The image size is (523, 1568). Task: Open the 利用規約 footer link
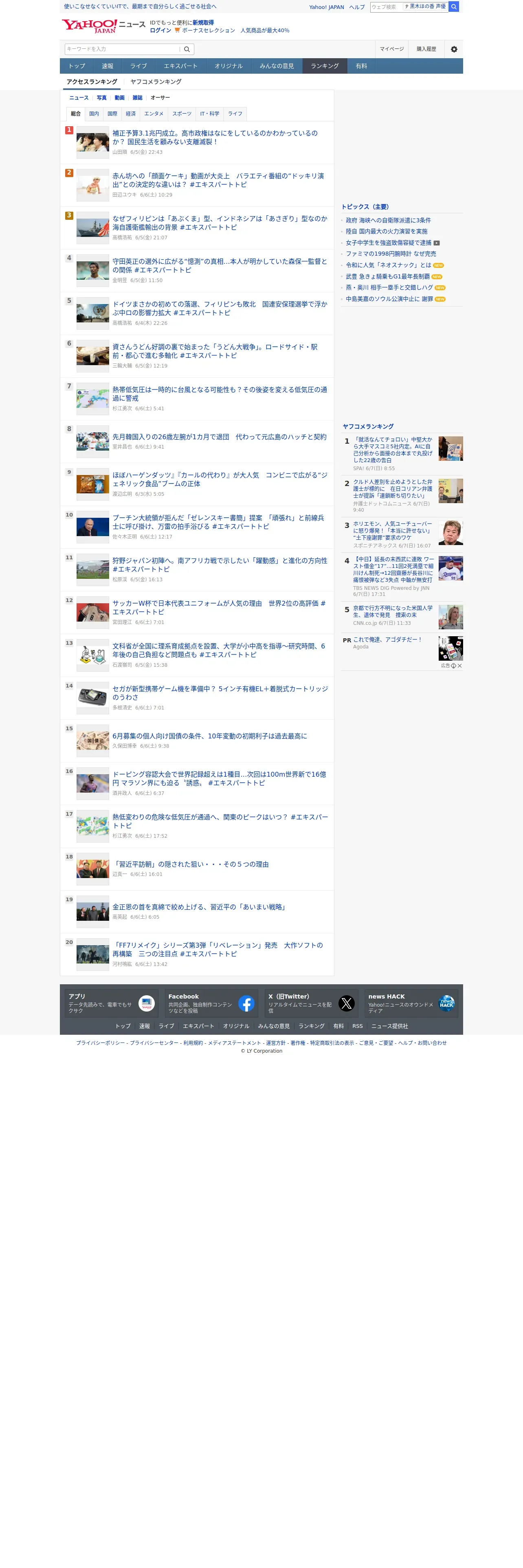pyautogui.click(x=193, y=1043)
